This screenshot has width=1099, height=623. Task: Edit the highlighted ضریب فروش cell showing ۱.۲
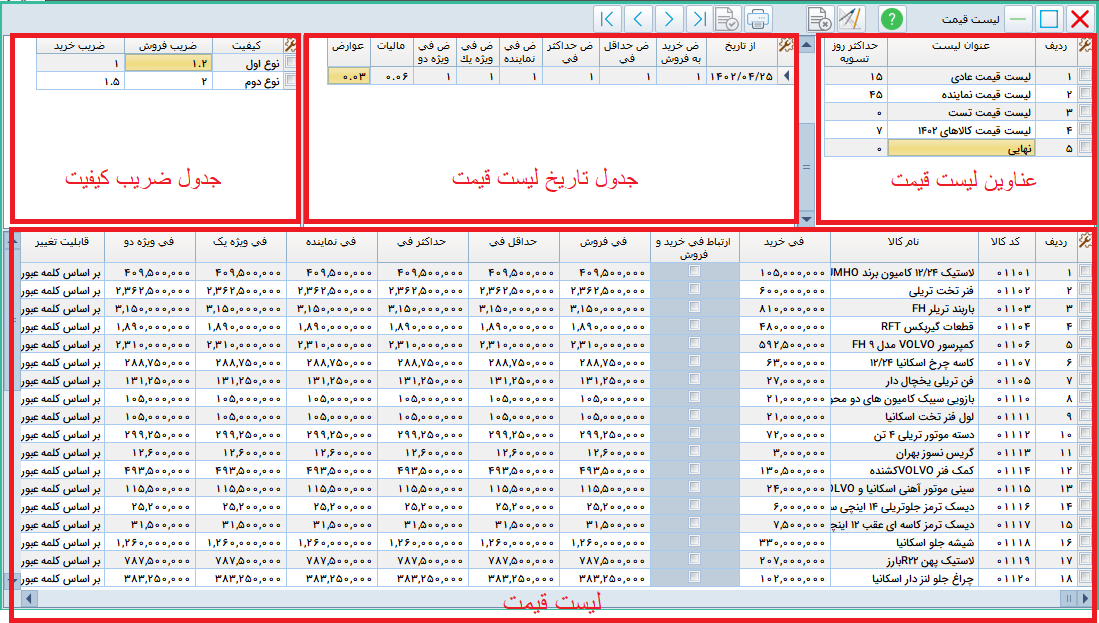[168, 62]
